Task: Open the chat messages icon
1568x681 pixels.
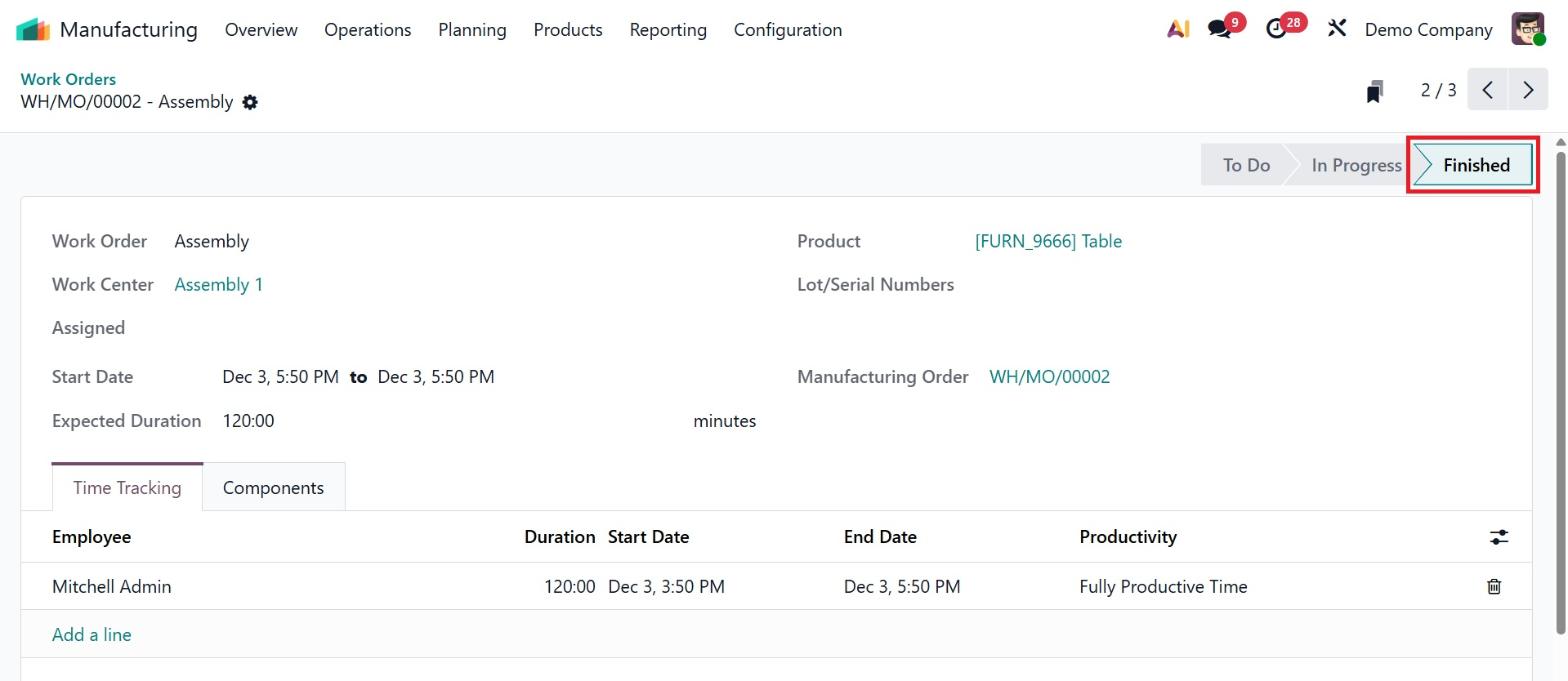Action: 1220,29
